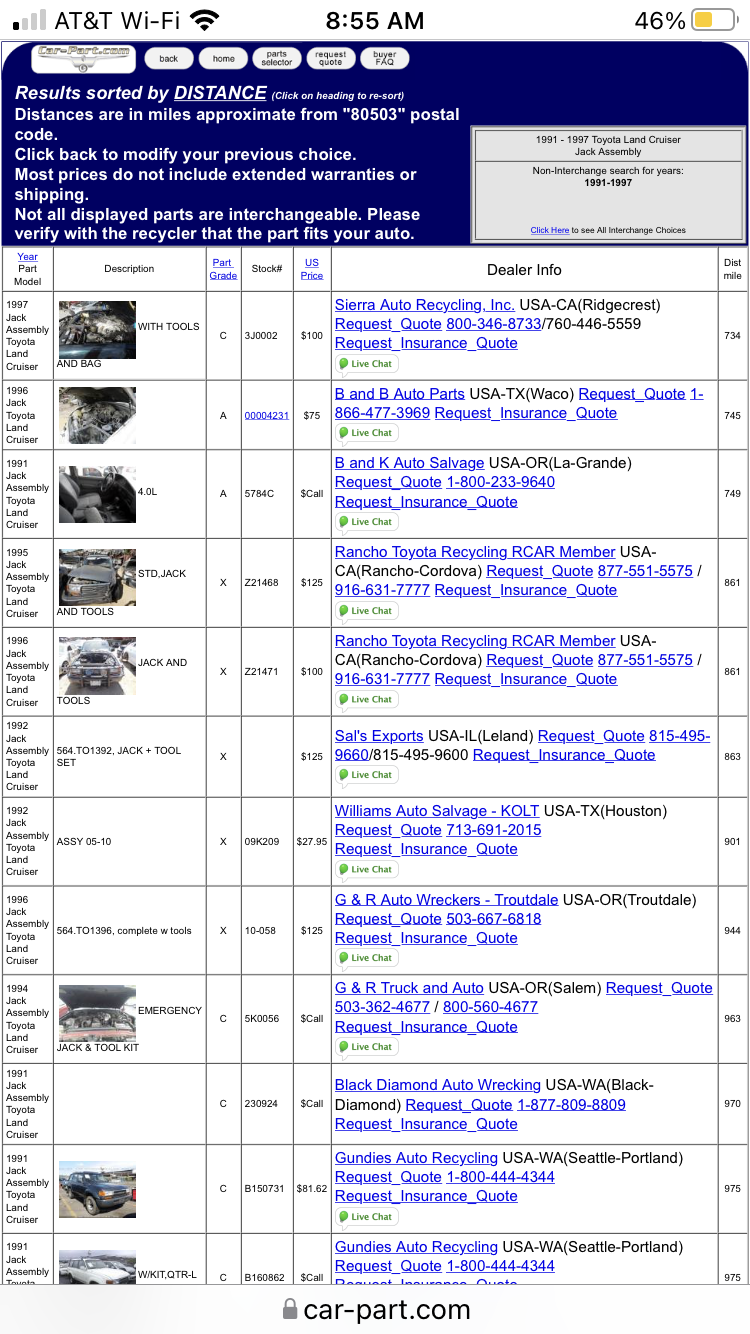View 1996 B and B jack thumbnail
The height and width of the screenshot is (1334, 750).
tap(97, 415)
